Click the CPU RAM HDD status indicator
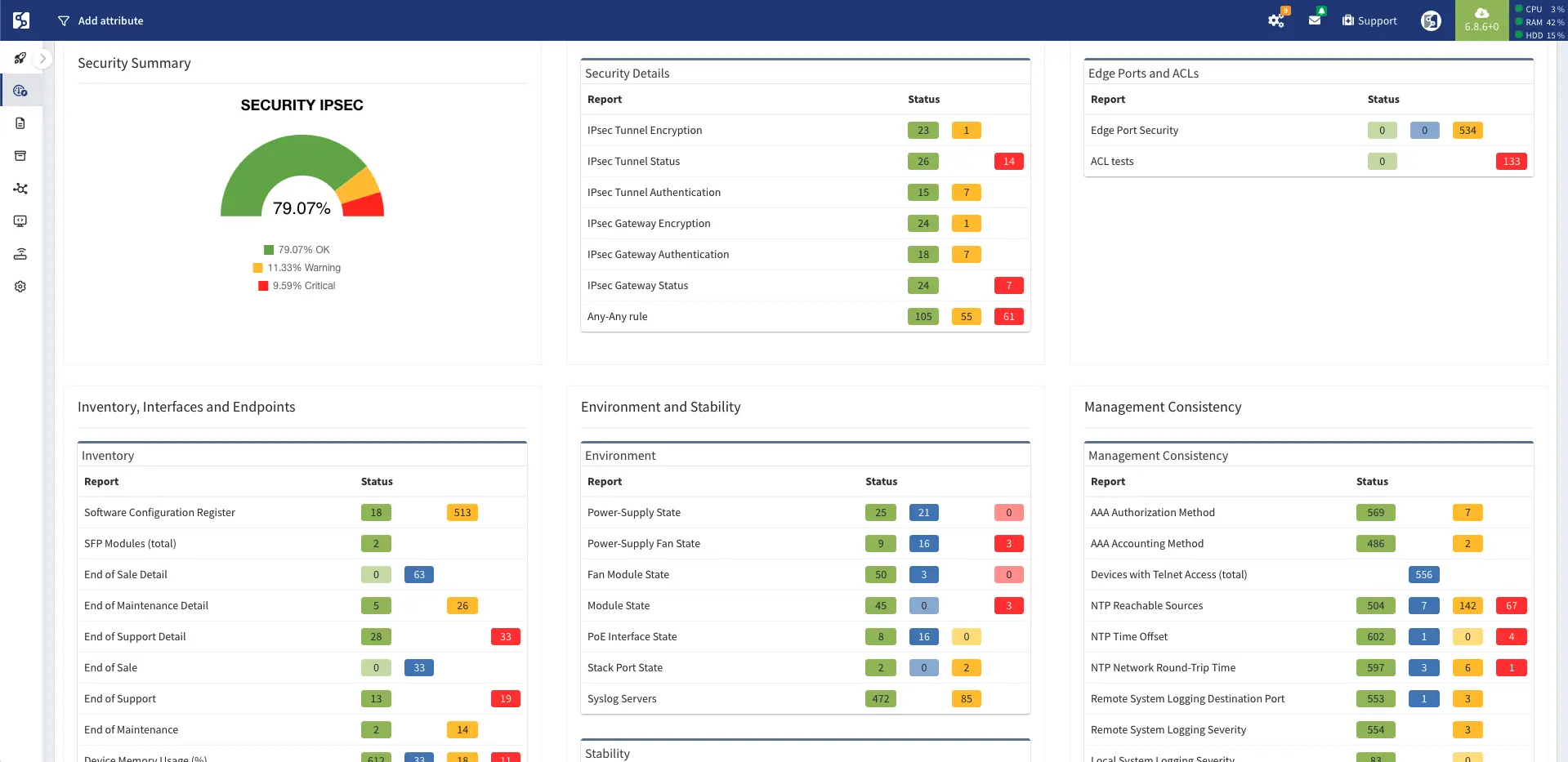The width and height of the screenshot is (1568, 762). click(x=1539, y=22)
